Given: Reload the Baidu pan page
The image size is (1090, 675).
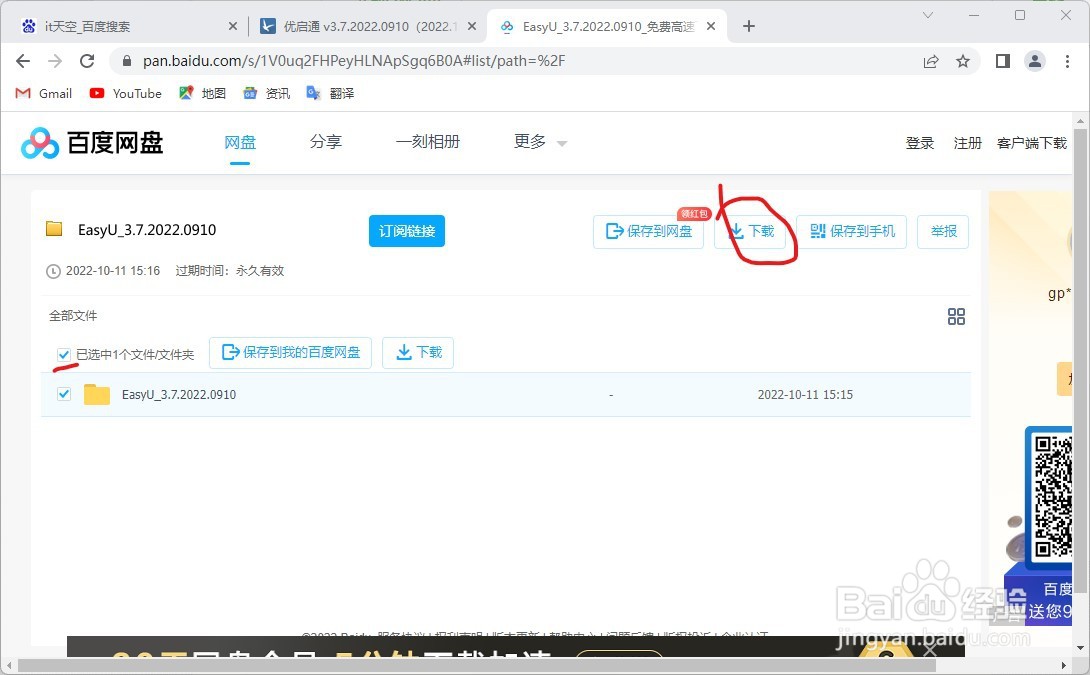Looking at the screenshot, I should (87, 61).
